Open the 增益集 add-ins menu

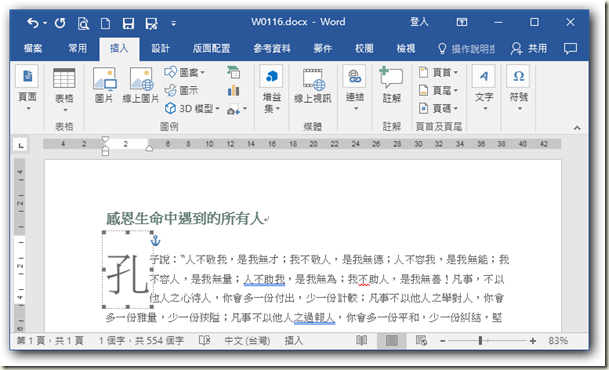pyautogui.click(x=271, y=89)
